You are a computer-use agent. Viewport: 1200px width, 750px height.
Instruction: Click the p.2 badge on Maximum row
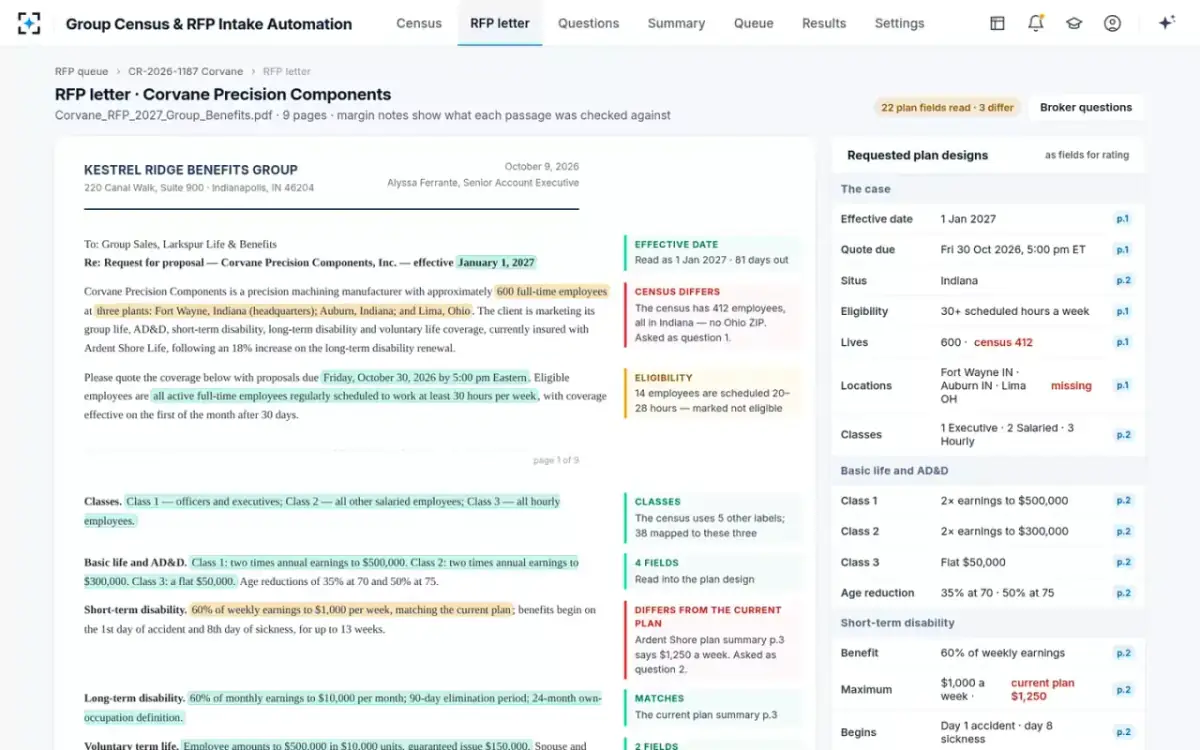[x=1123, y=690]
